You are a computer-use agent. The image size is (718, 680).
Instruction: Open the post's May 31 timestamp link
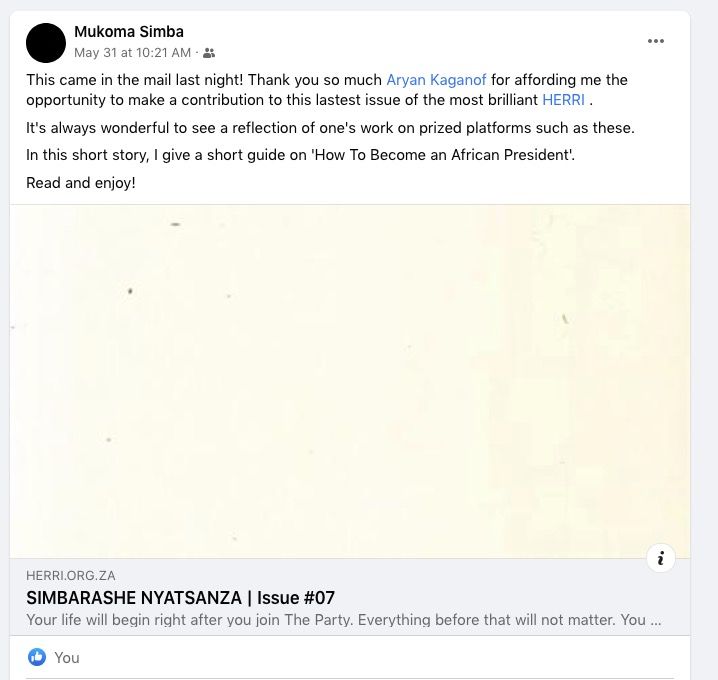coord(132,53)
